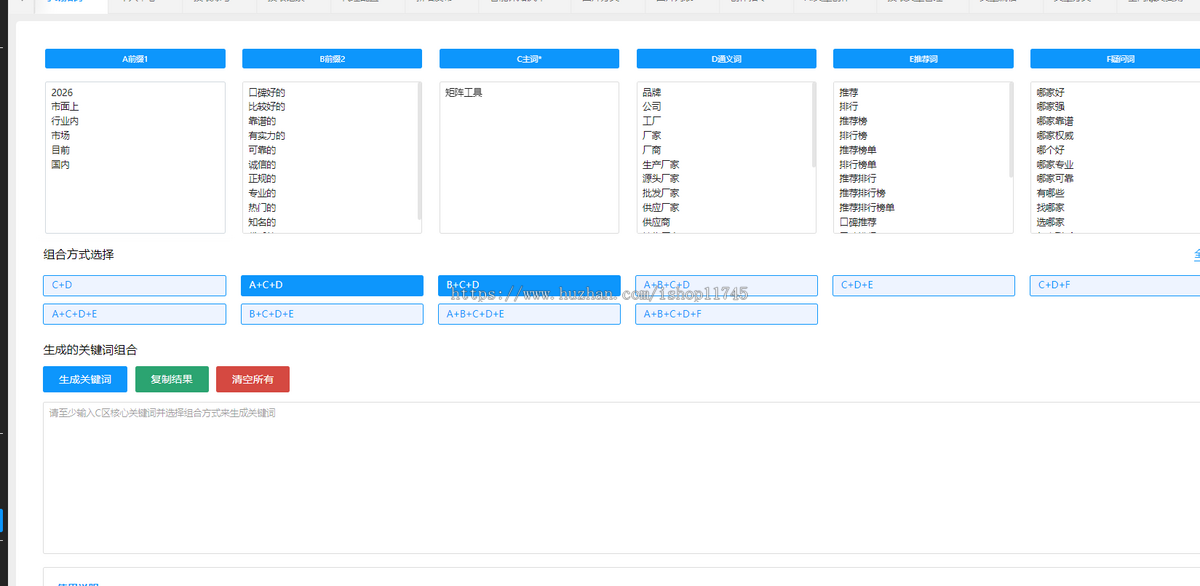Click the '热门的' line in B前缀2 list
1200x586 pixels.
click(262, 208)
